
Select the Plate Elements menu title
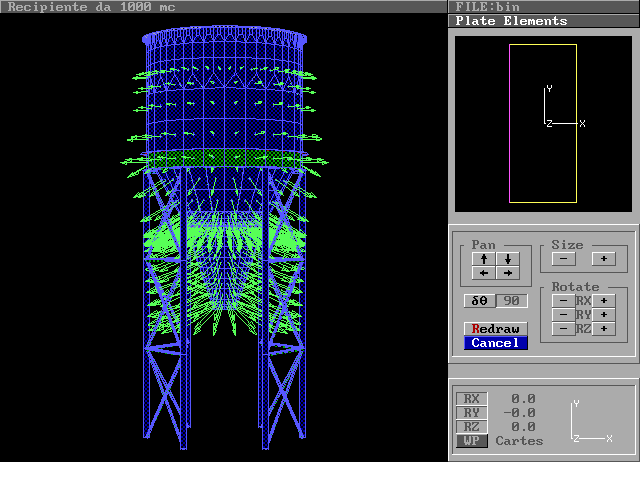511,20
